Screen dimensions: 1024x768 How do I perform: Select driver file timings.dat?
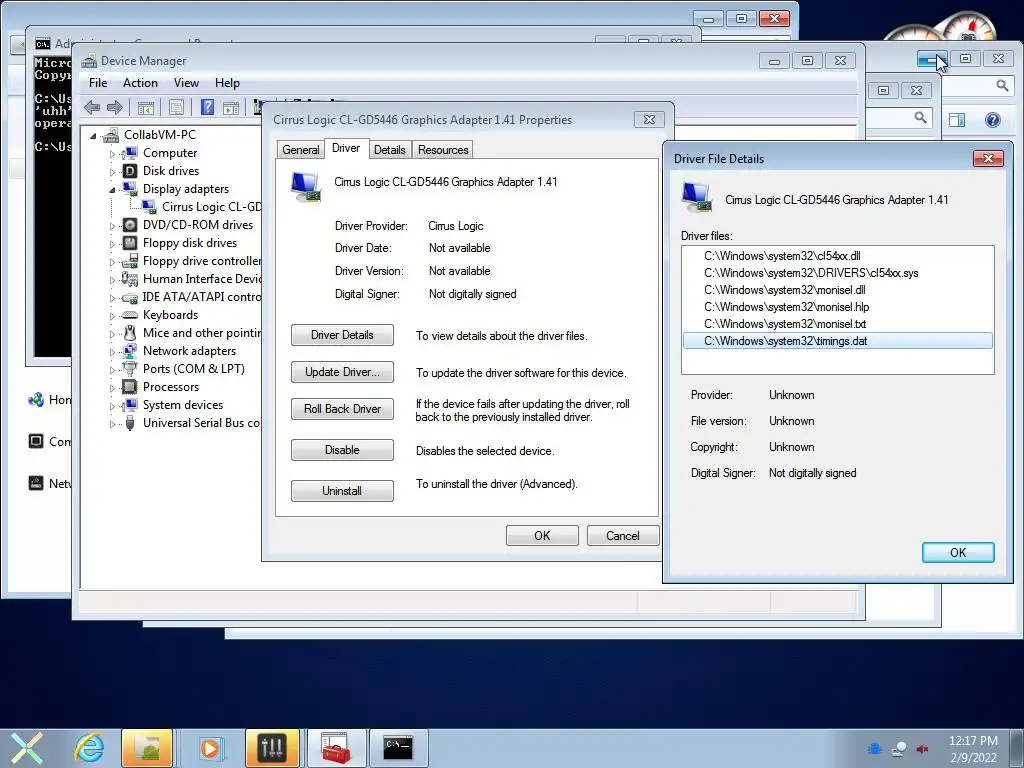(838, 341)
